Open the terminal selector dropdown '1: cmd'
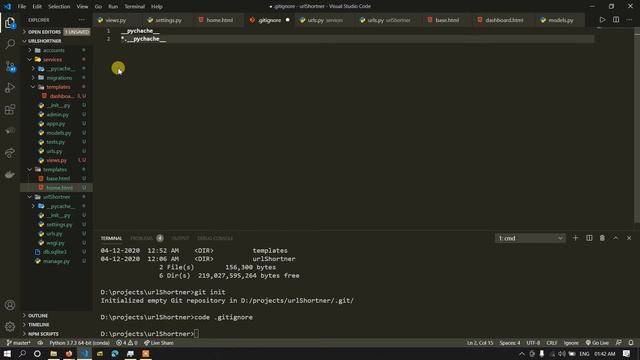This screenshot has height=360, width=640. [x=530, y=238]
